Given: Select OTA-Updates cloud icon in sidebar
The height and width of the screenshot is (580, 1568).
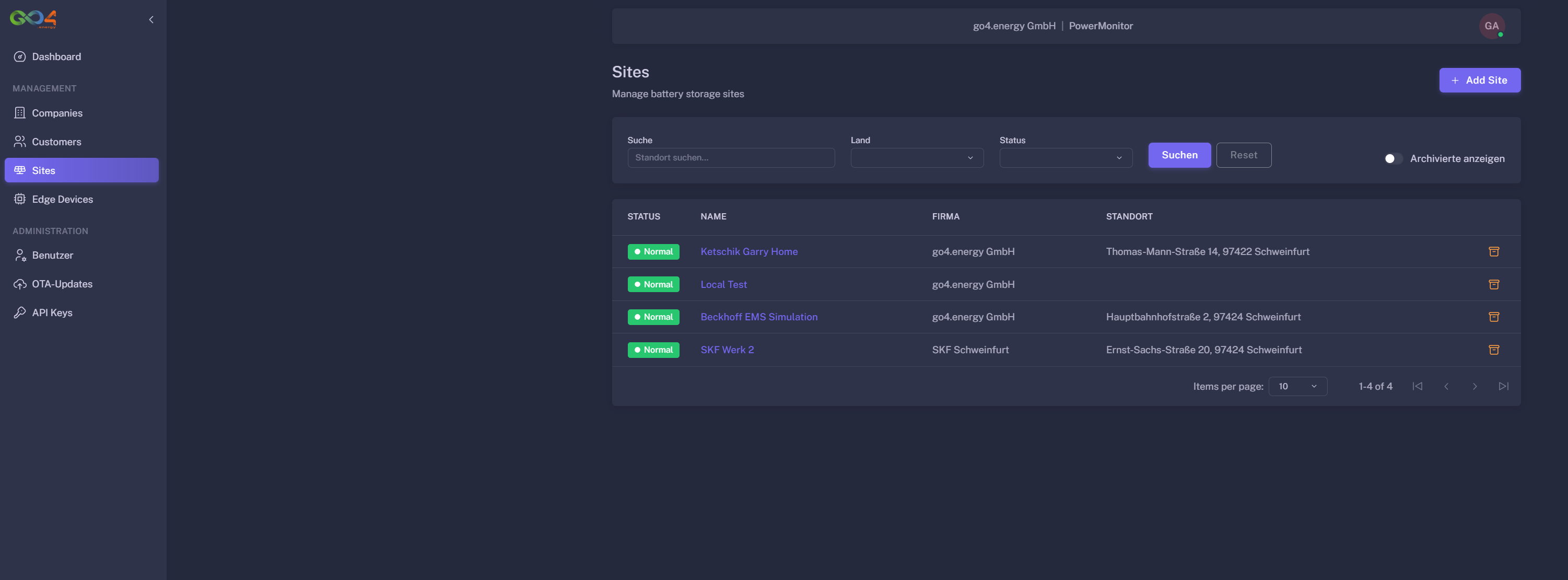Looking at the screenshot, I should click(x=20, y=283).
